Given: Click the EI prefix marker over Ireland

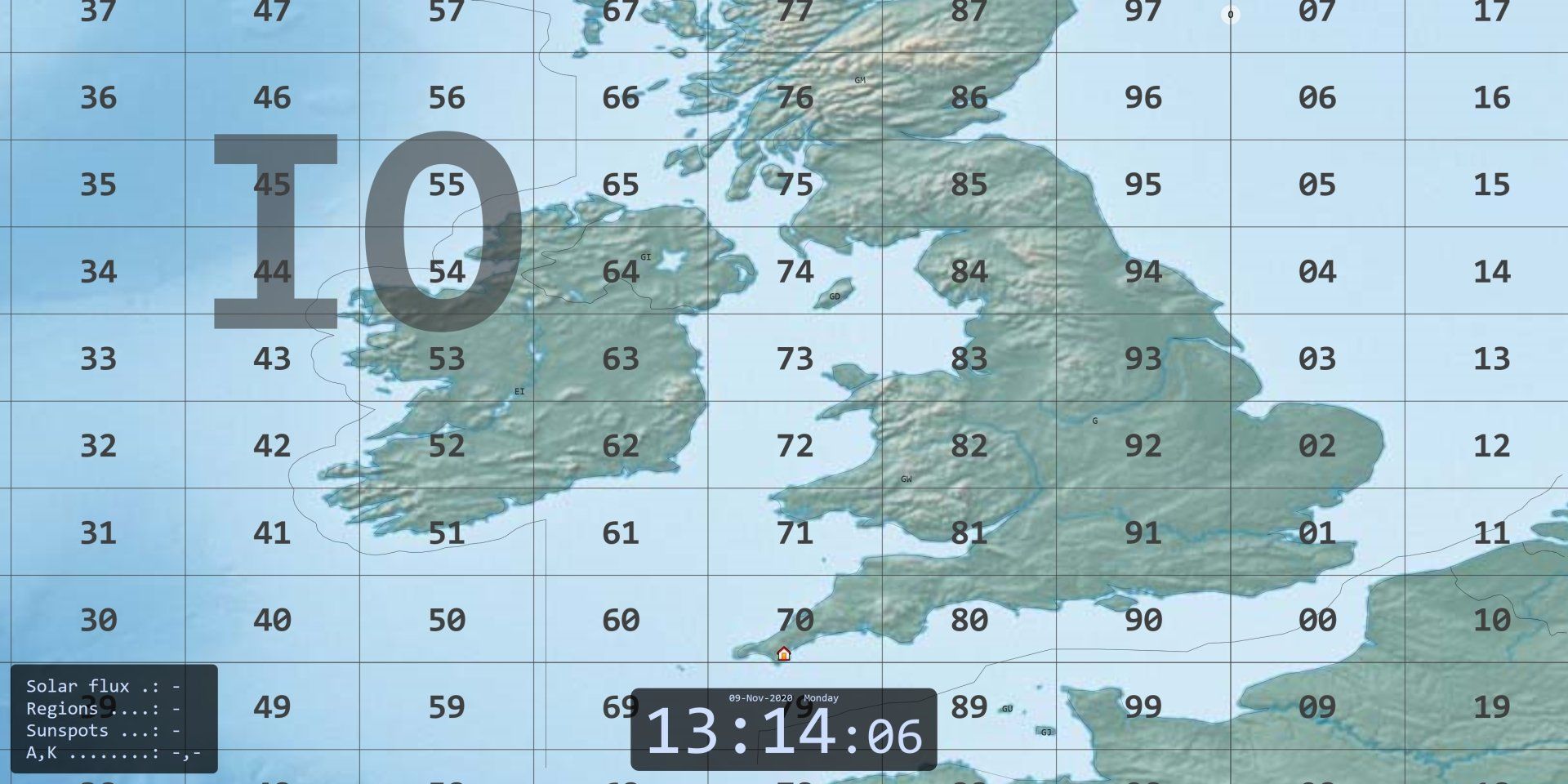Looking at the screenshot, I should pyautogui.click(x=518, y=391).
